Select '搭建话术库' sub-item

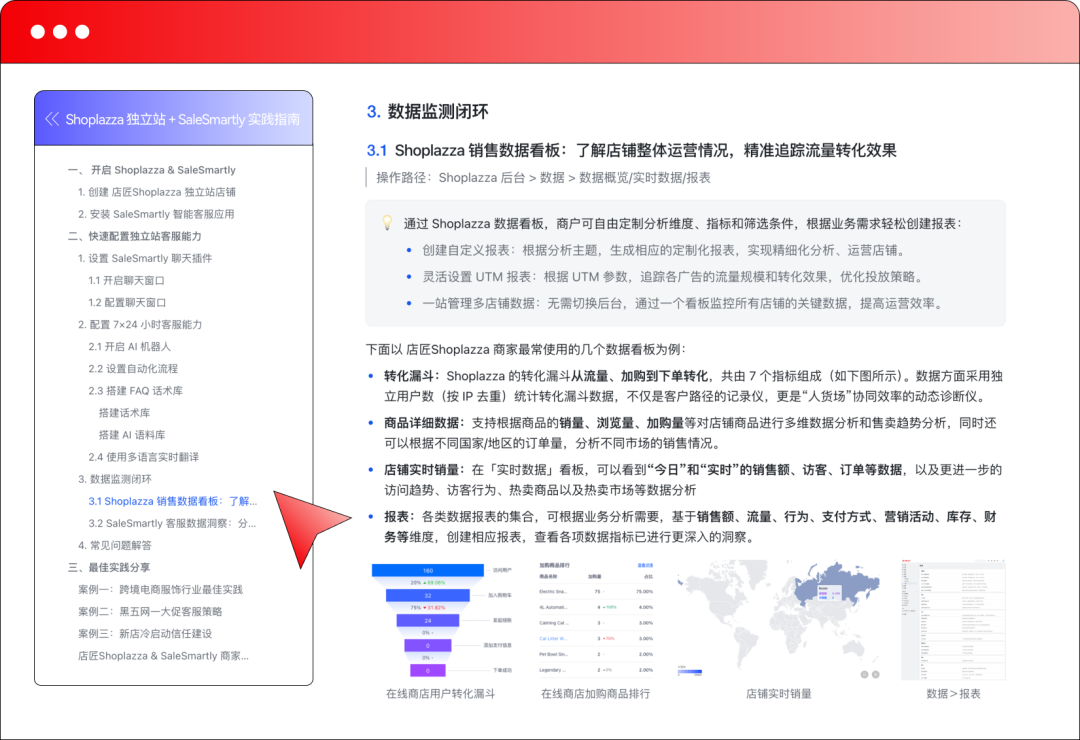coord(124,412)
